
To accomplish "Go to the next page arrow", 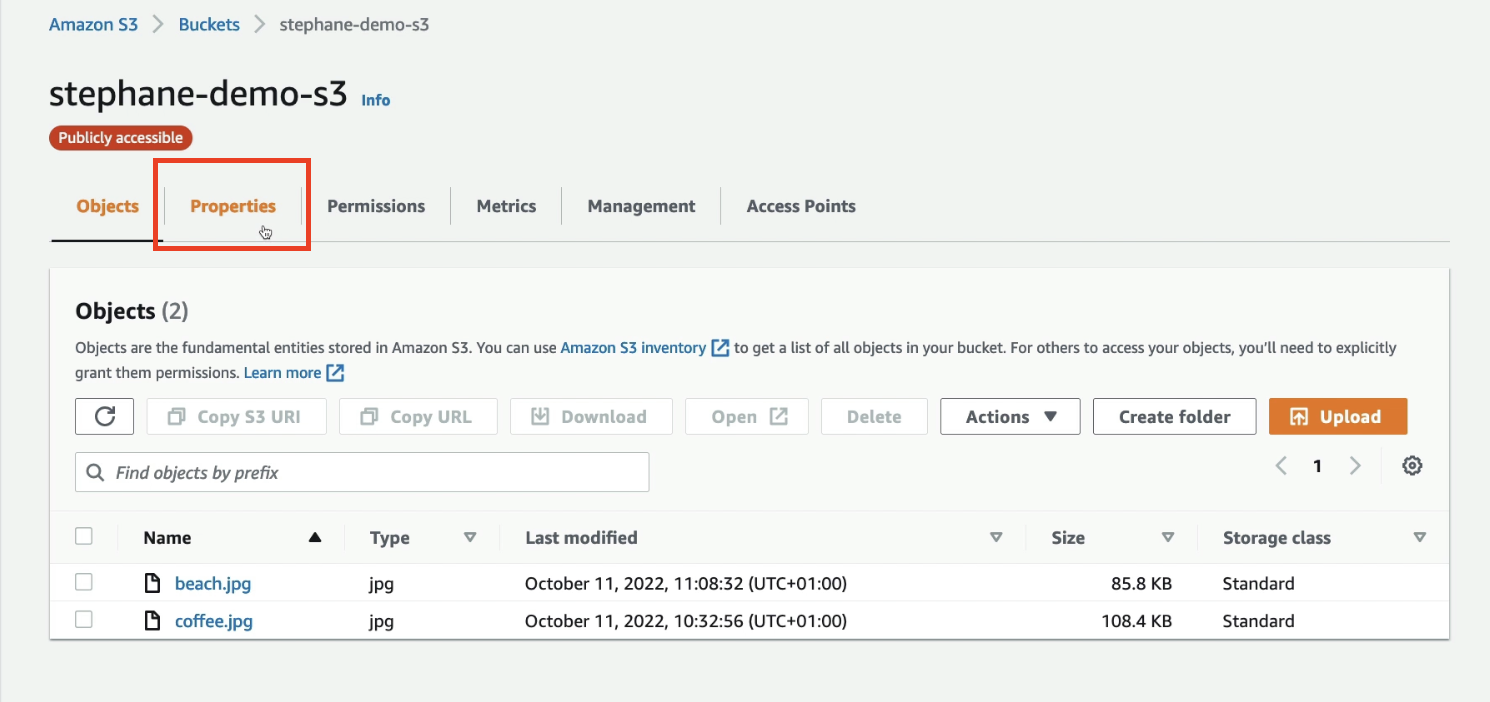I will tap(1355, 466).
